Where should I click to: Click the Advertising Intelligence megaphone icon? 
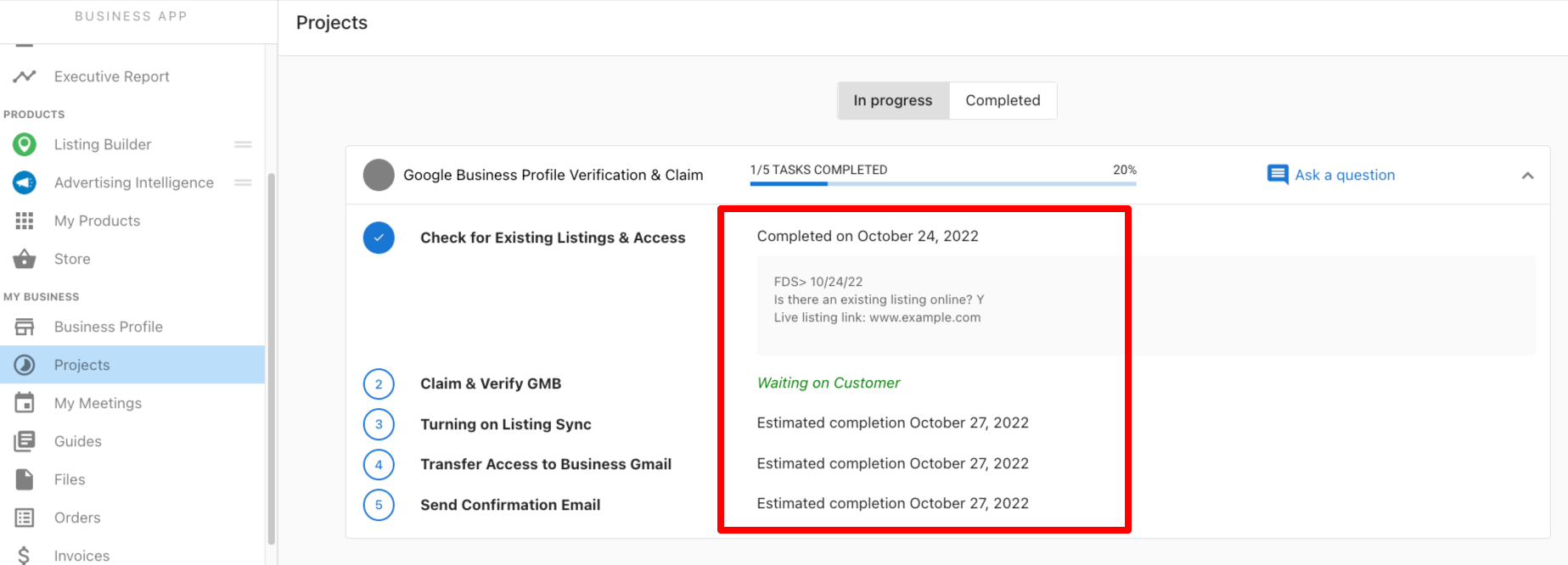point(25,182)
